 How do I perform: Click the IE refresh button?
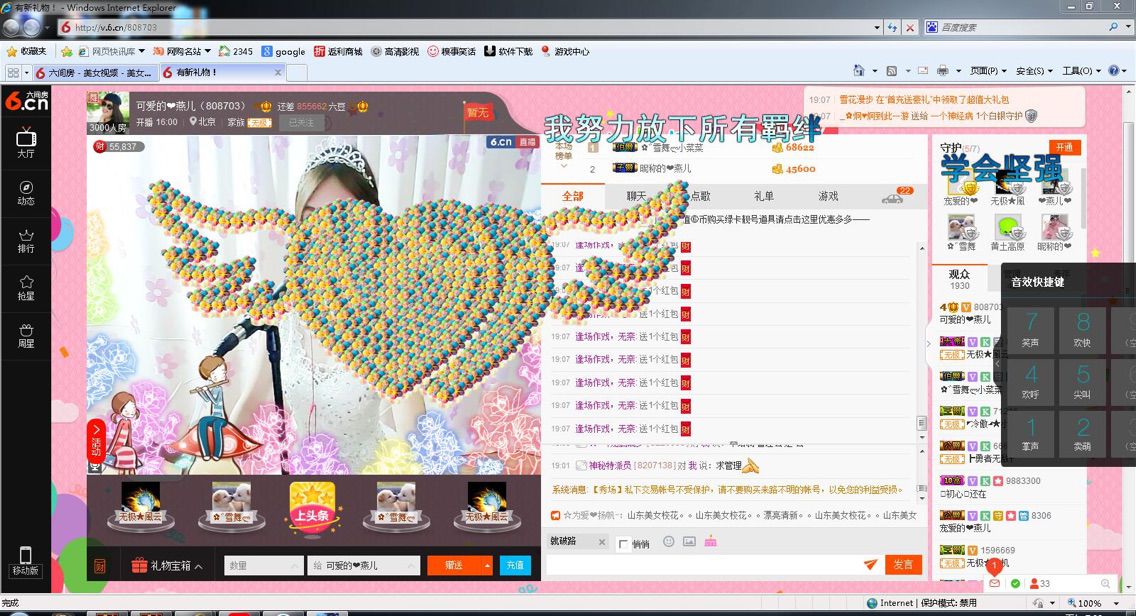coord(893,28)
